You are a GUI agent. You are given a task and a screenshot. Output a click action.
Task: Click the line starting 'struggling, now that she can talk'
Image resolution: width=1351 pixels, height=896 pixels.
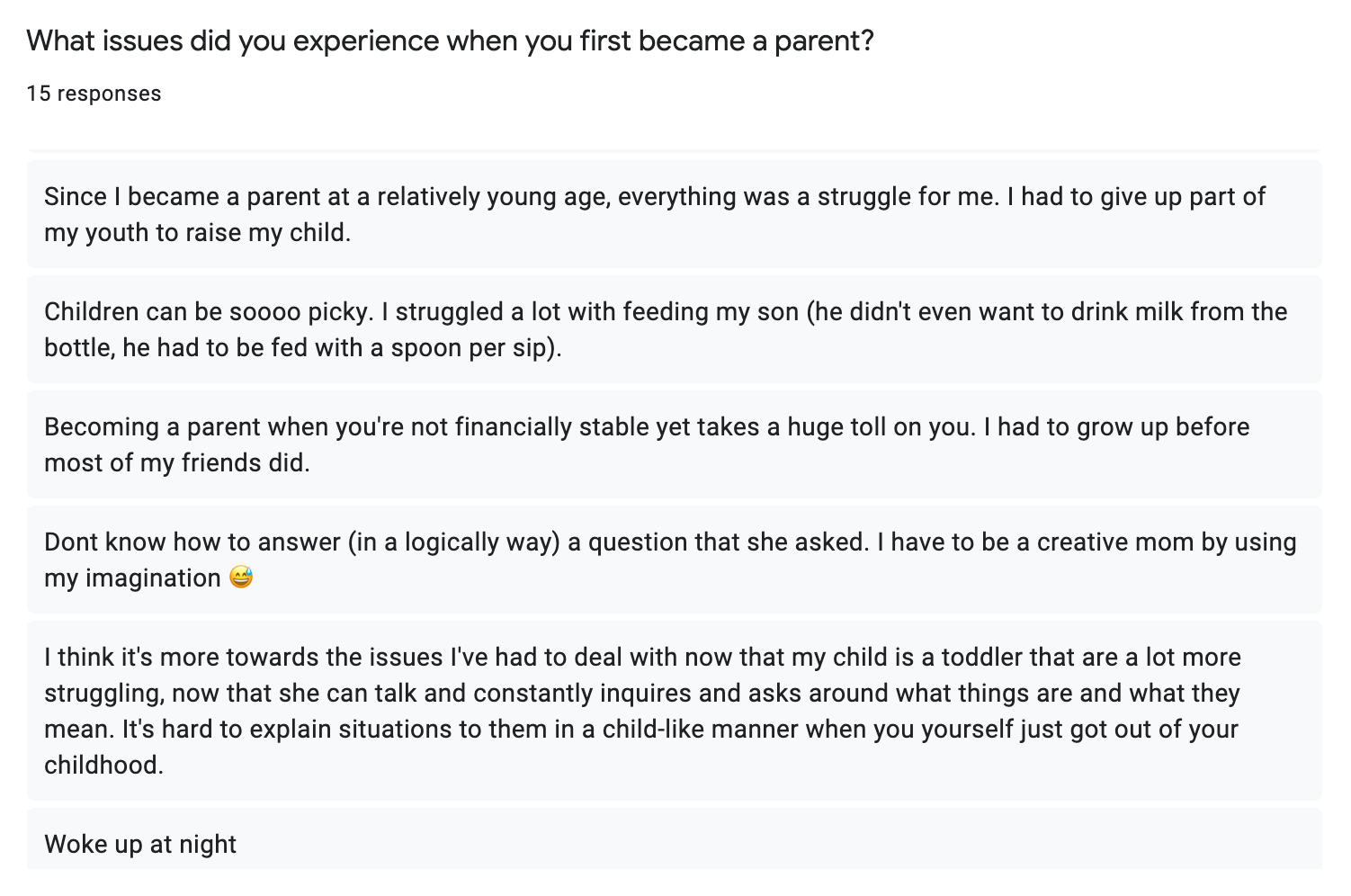(641, 694)
